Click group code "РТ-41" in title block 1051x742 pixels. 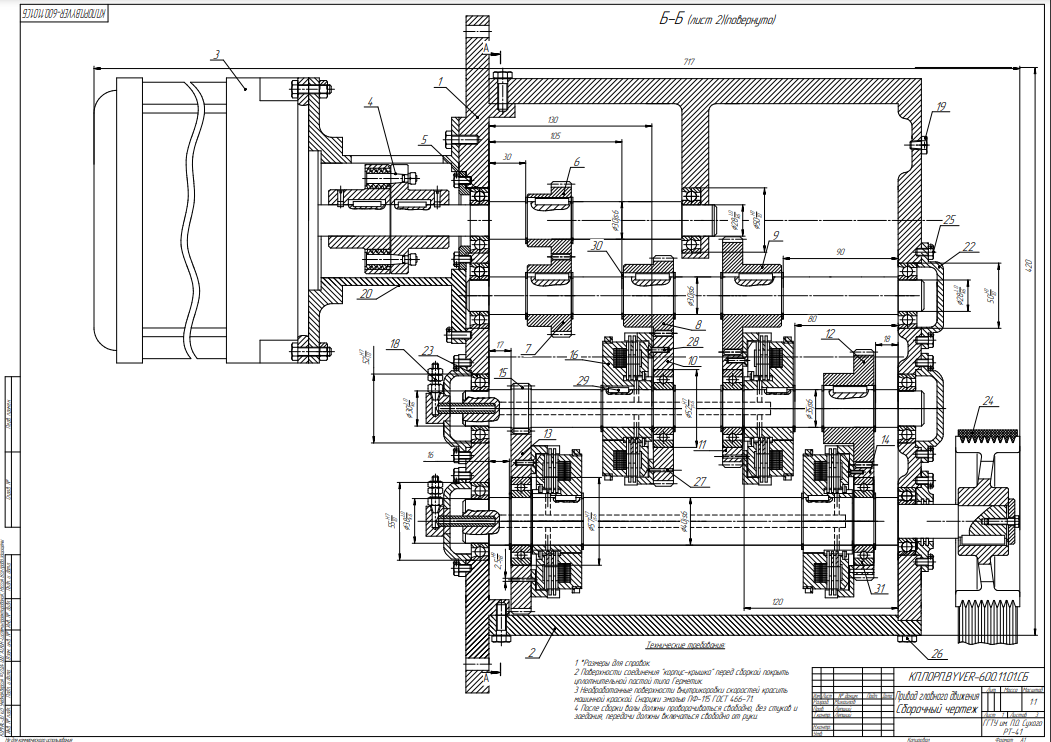(x=1012, y=733)
